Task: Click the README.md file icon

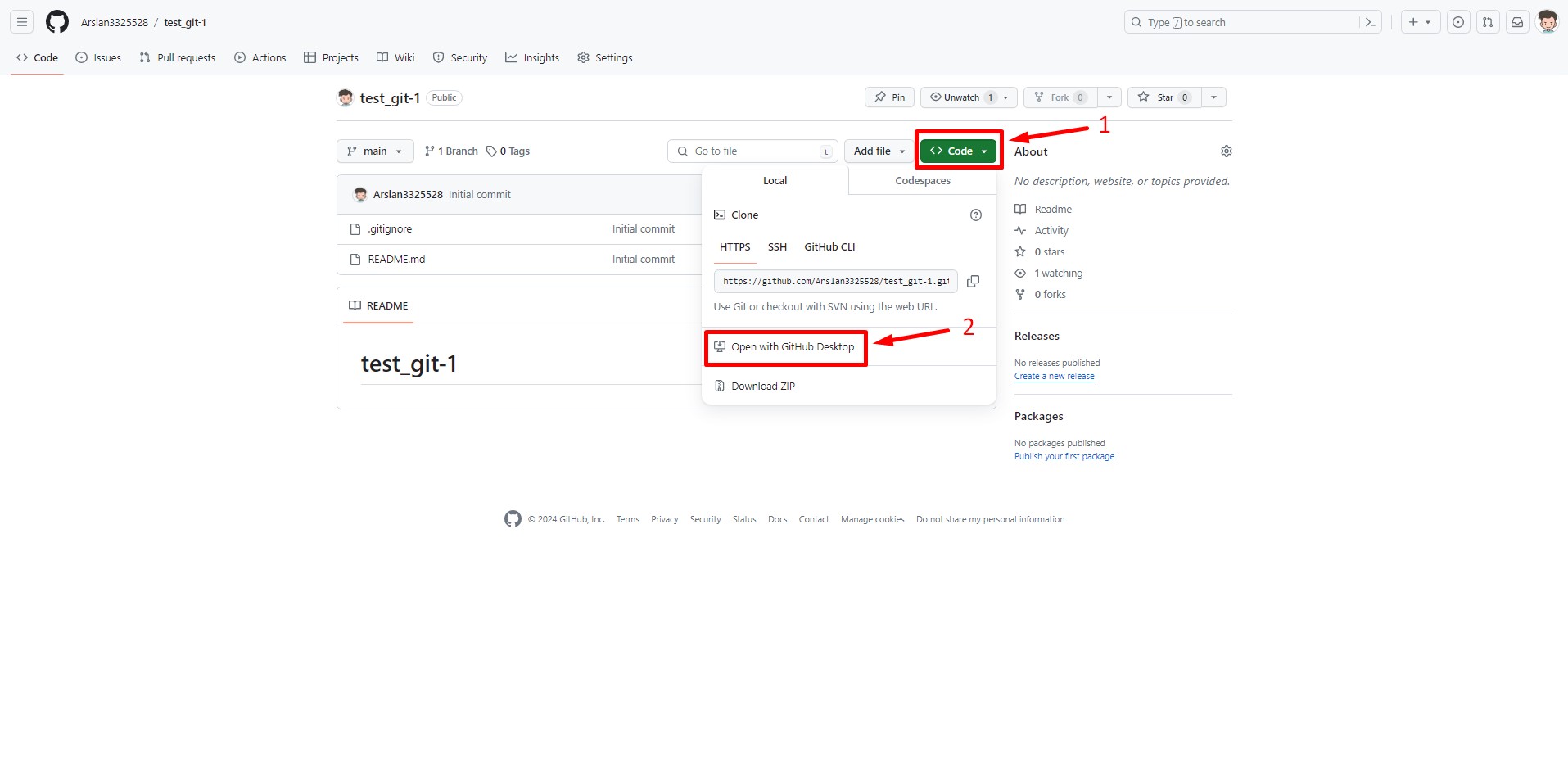Action: point(355,260)
